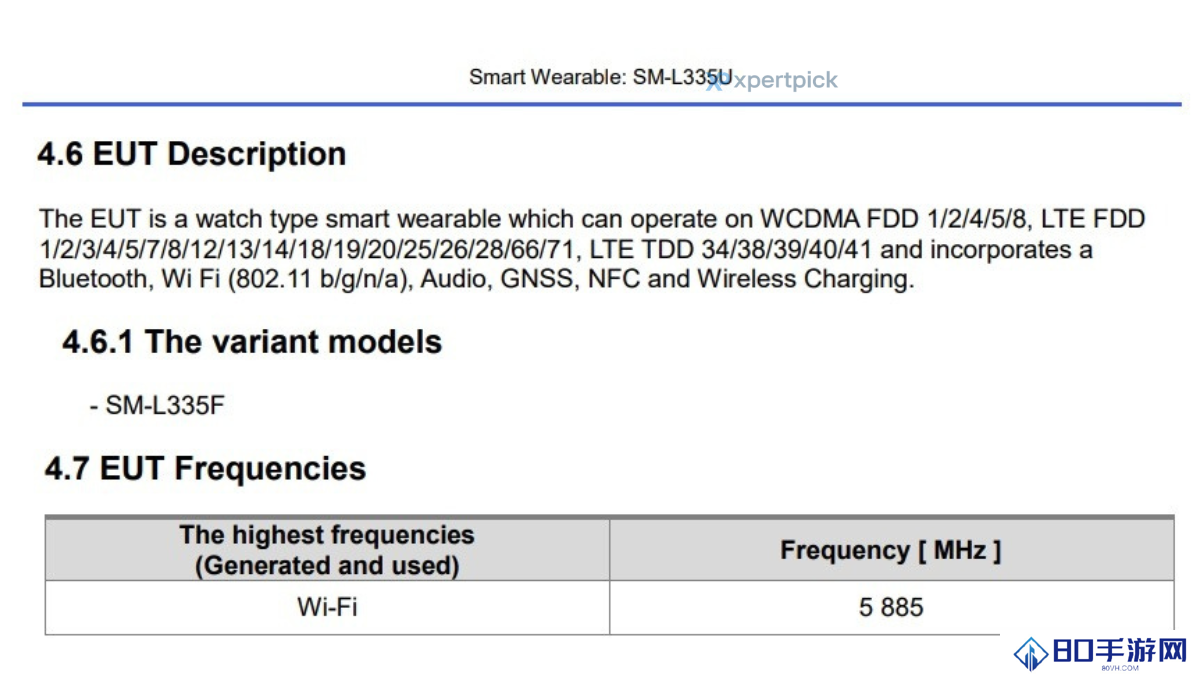Click the Wireless Charging text

pos(805,279)
